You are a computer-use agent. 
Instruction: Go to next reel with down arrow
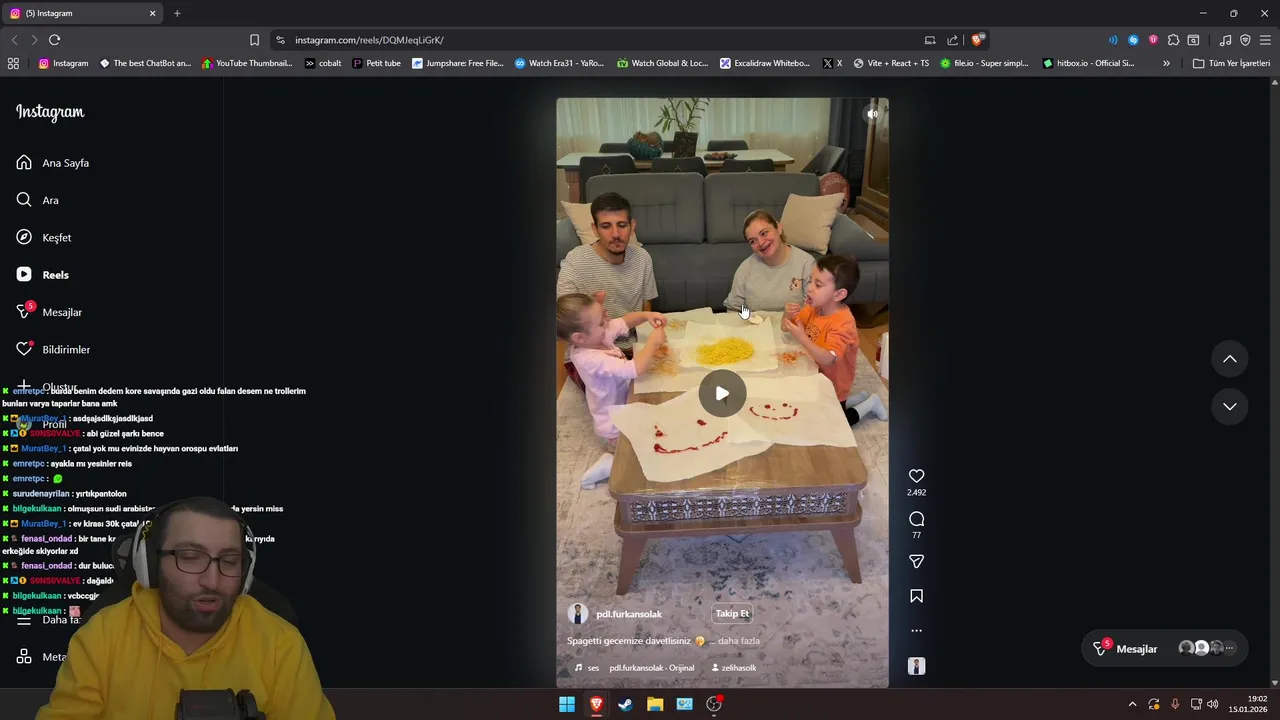1230,406
